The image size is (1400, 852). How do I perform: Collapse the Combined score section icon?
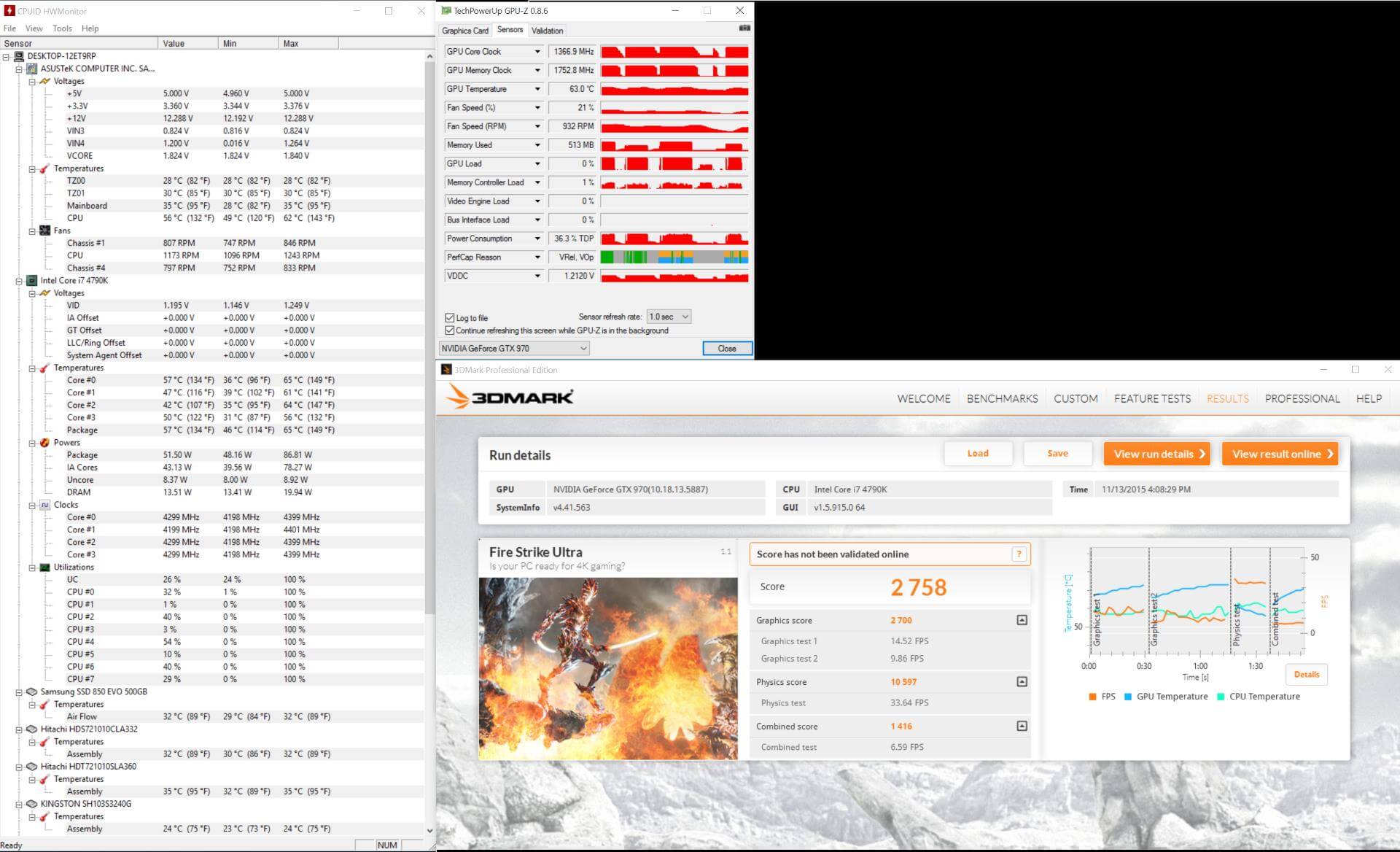pyautogui.click(x=1022, y=726)
